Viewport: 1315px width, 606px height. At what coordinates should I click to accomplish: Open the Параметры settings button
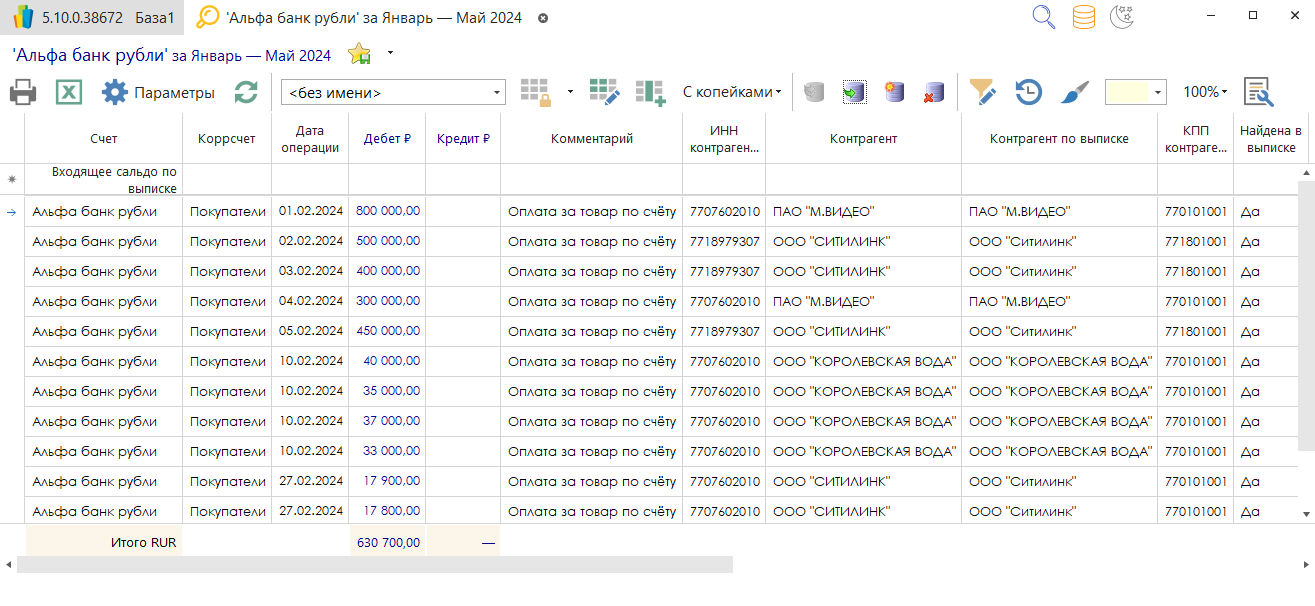pos(159,93)
